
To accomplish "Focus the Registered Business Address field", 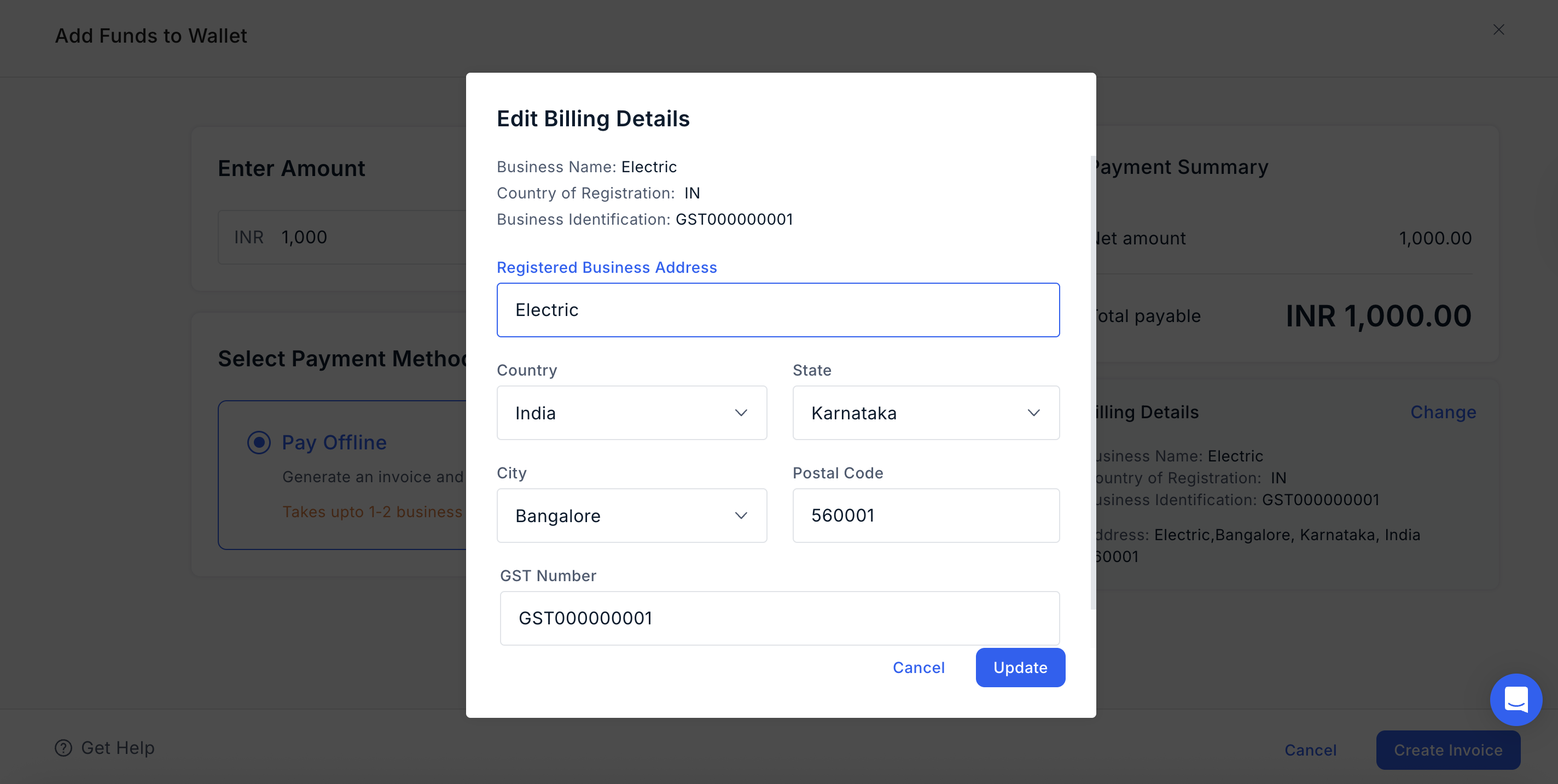I will click(x=778, y=310).
